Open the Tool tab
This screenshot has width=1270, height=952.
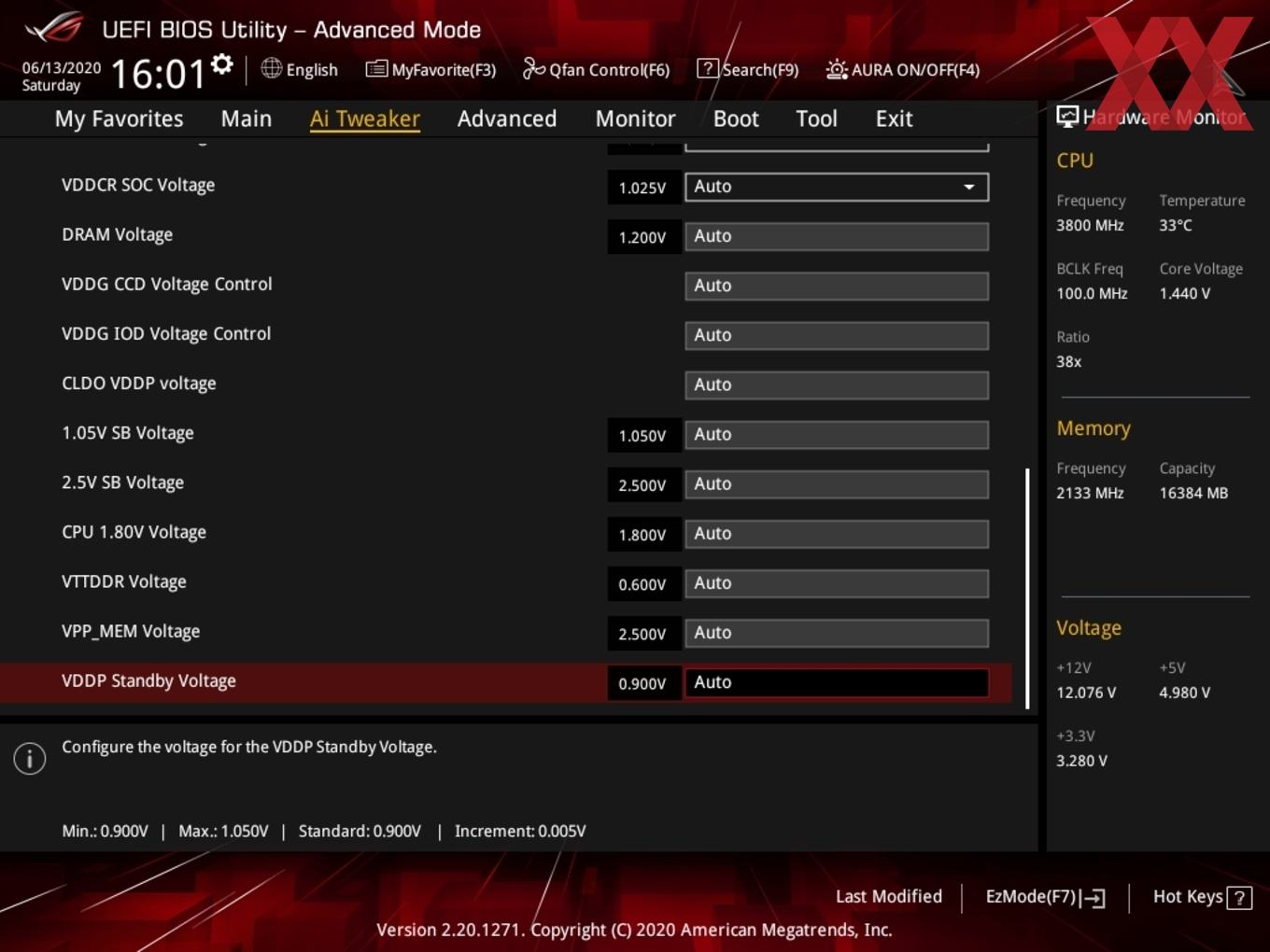tap(816, 119)
